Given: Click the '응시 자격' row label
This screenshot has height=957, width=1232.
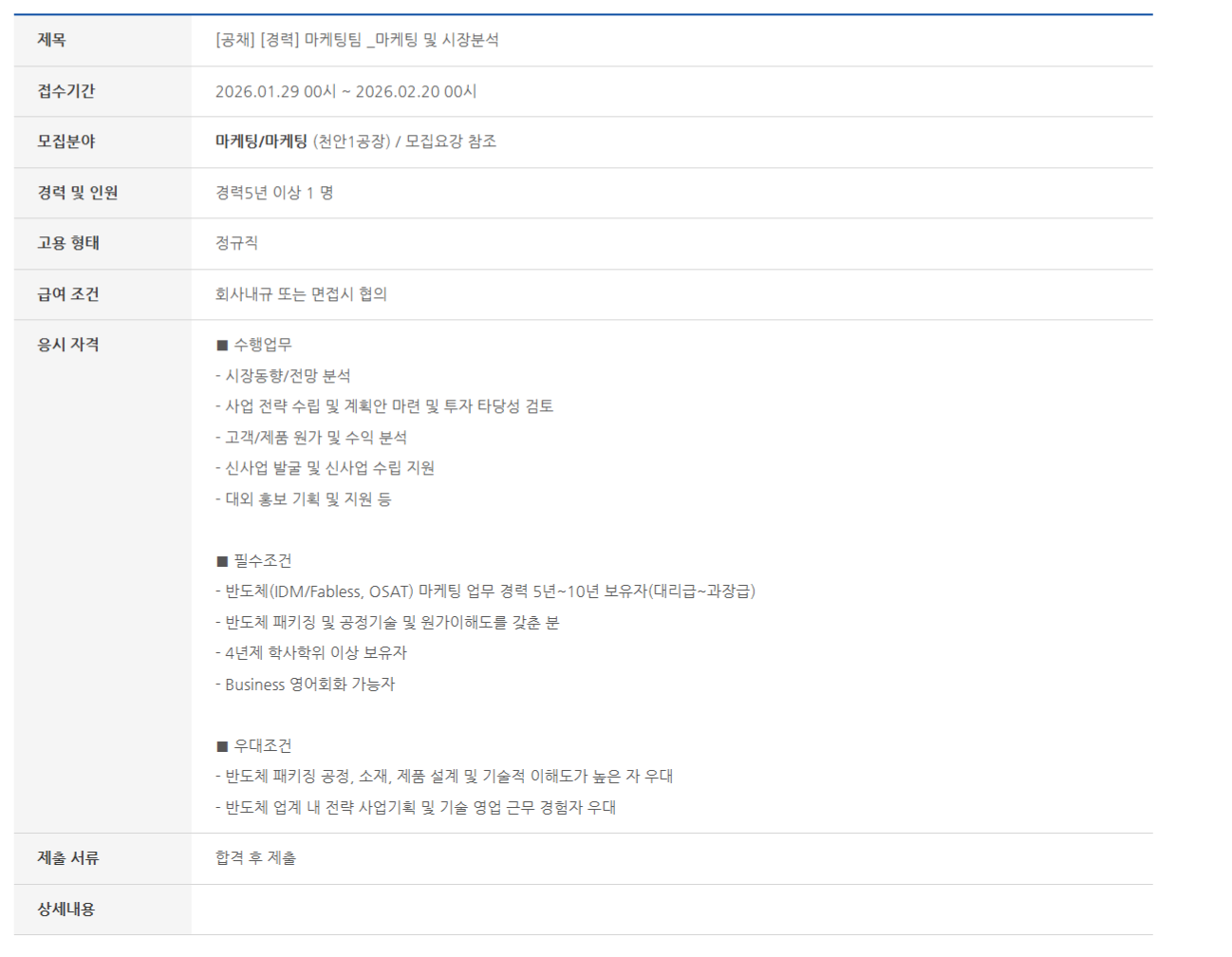Looking at the screenshot, I should click(x=67, y=345).
